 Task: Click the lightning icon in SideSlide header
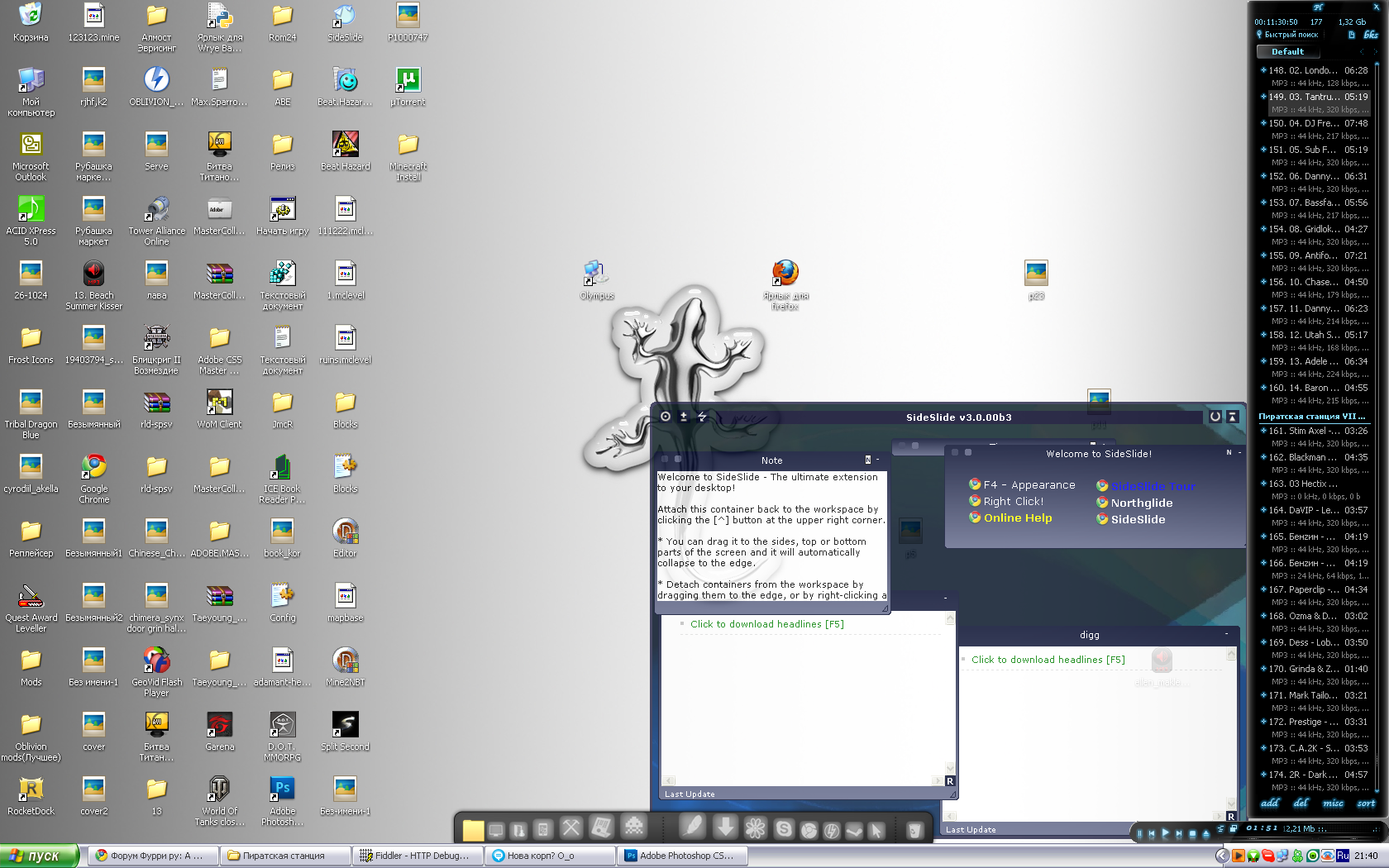(702, 417)
